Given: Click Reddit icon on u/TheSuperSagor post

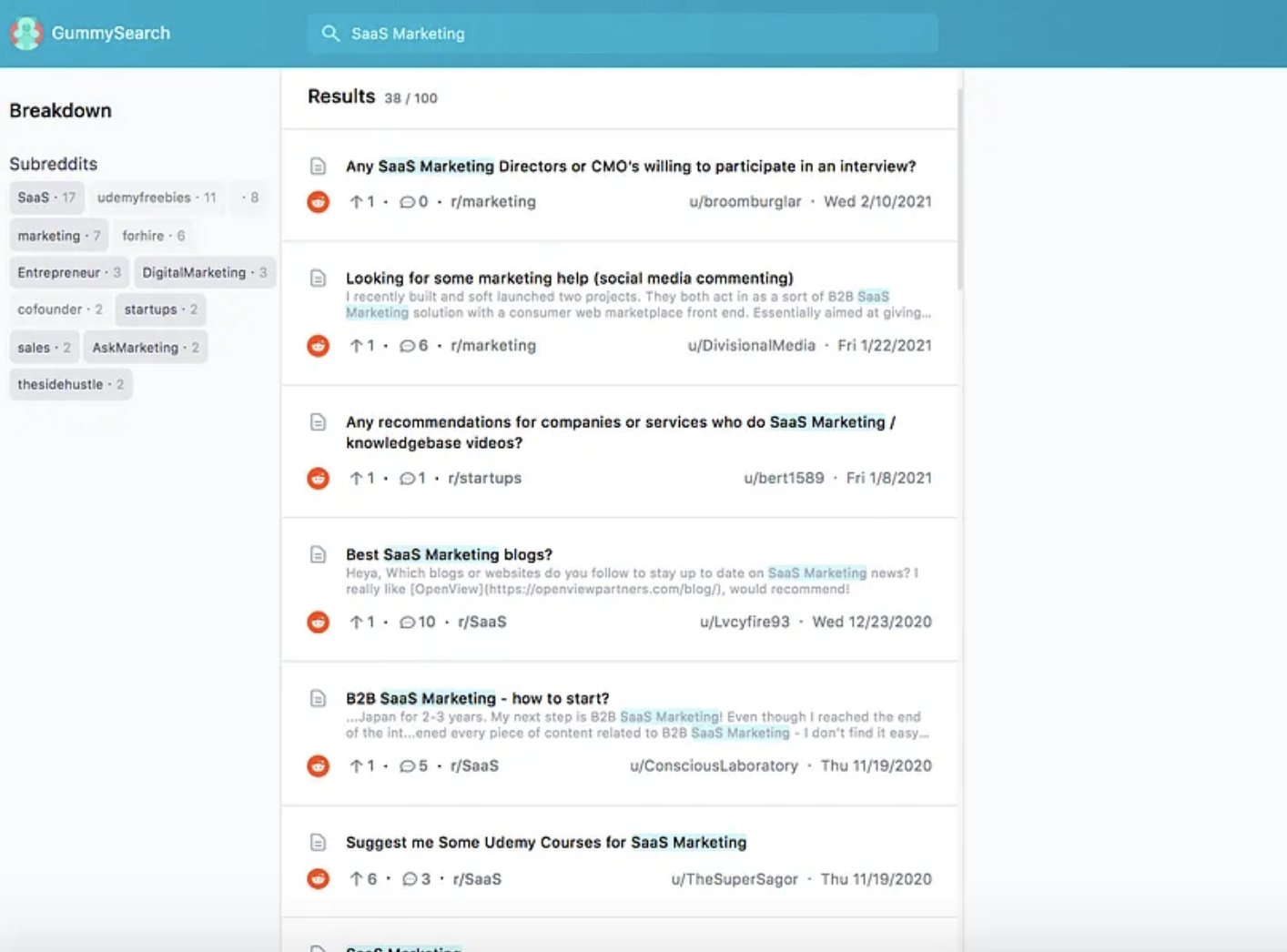Looking at the screenshot, I should (318, 879).
